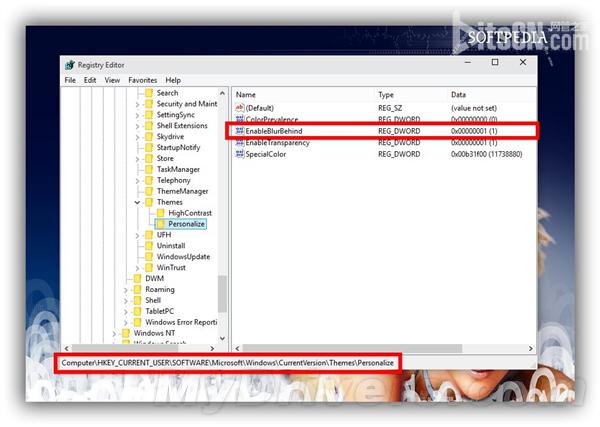Image resolution: width=600 pixels, height=427 pixels.
Task: Click the values pane horizontal scrollbar thumb
Action: point(352,348)
